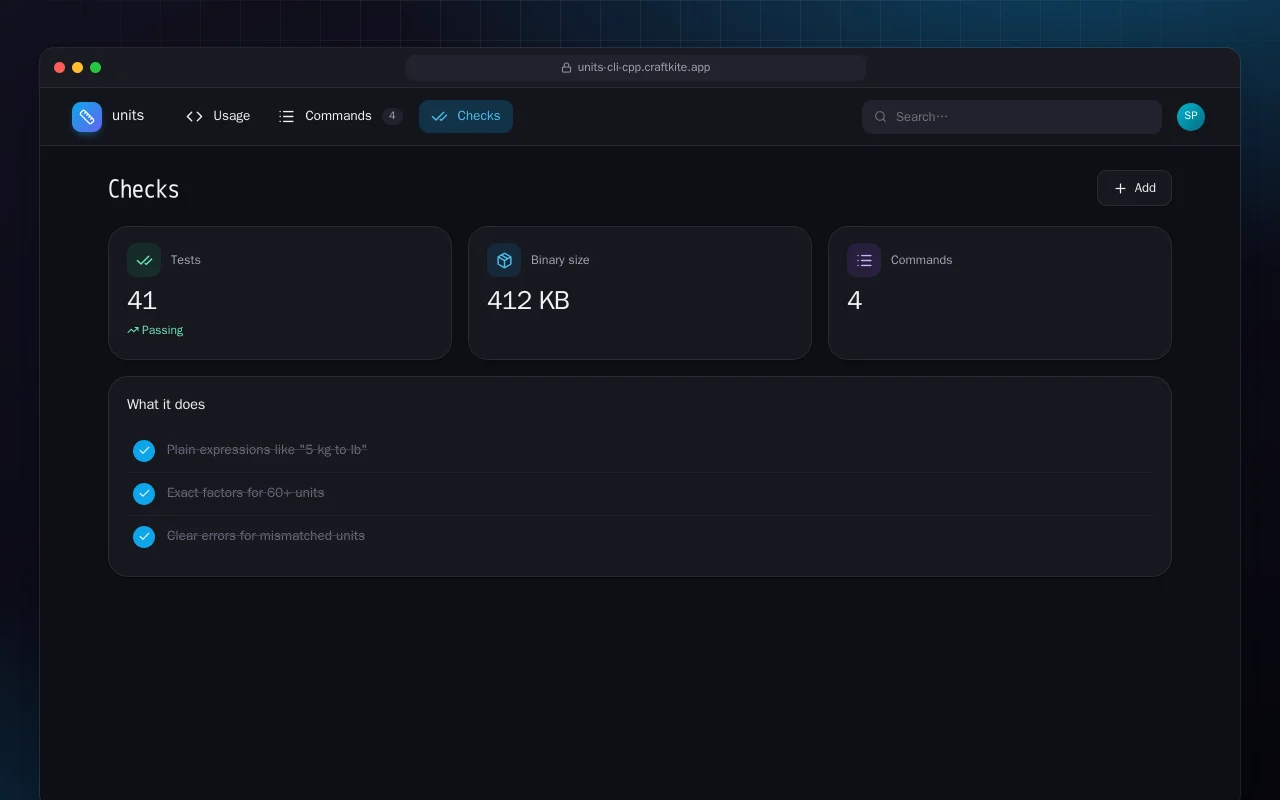Click the Commands card value 4
Viewport: 1280px width, 800px height.
(x=855, y=301)
